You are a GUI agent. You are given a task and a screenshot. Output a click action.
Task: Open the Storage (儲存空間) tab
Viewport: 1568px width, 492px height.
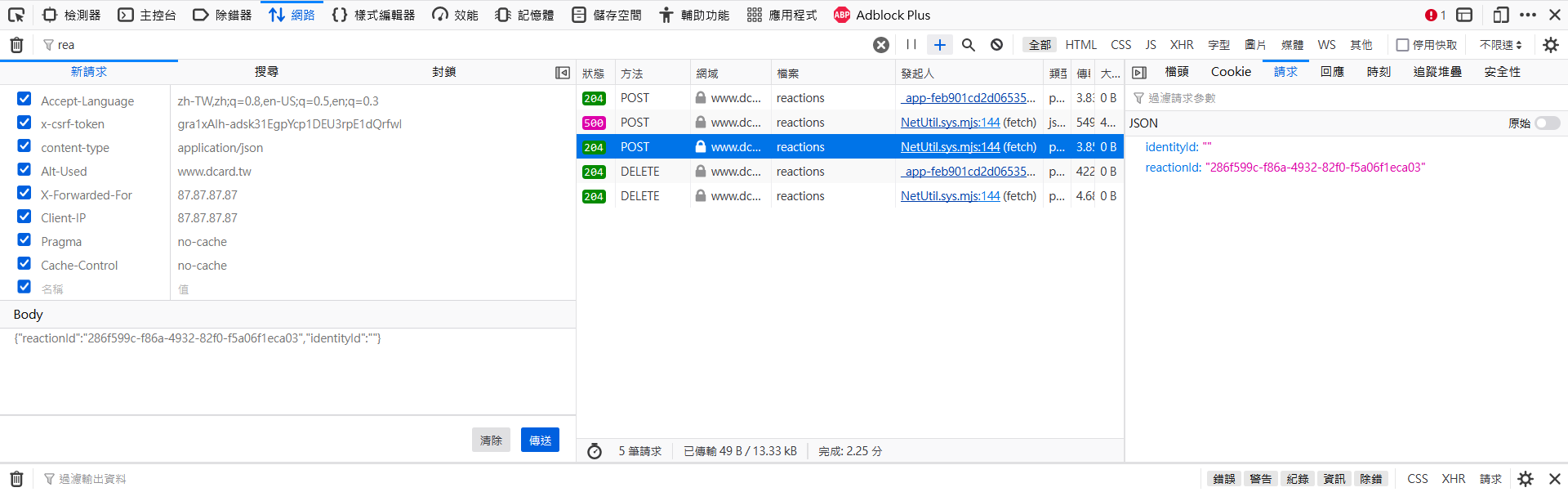pyautogui.click(x=606, y=15)
